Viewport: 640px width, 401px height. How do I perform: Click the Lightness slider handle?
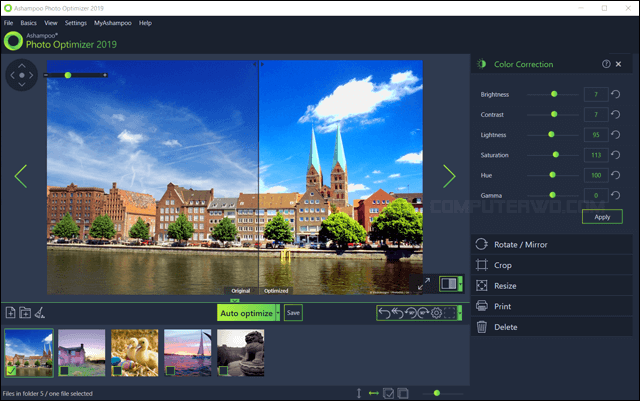click(x=551, y=134)
